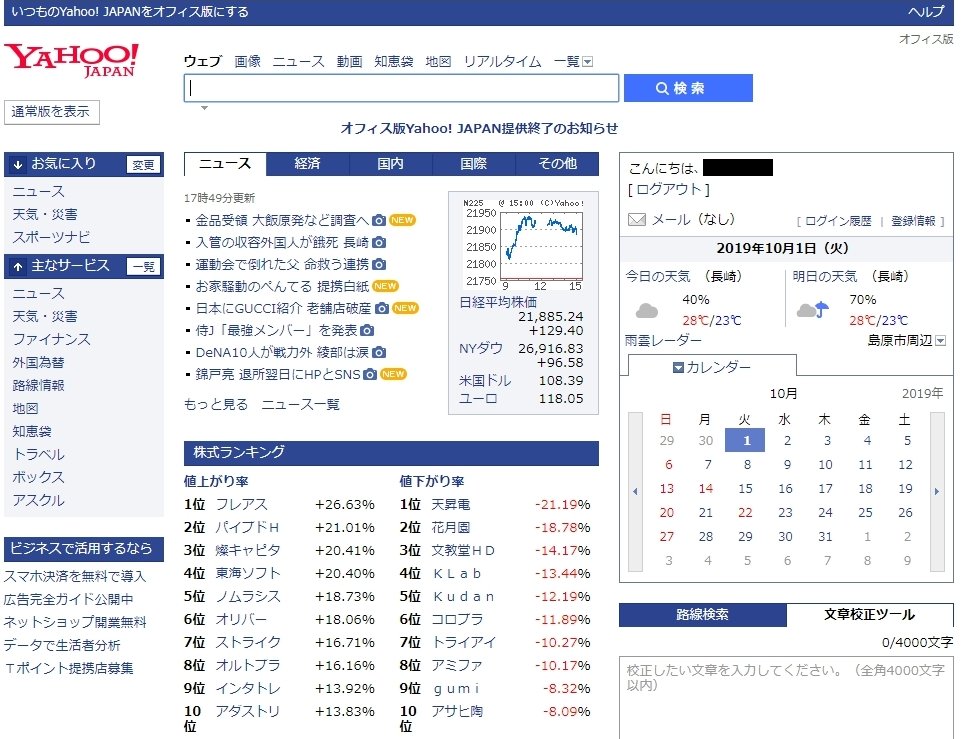Open フレアス in stock gainers ranking

click(x=241, y=505)
